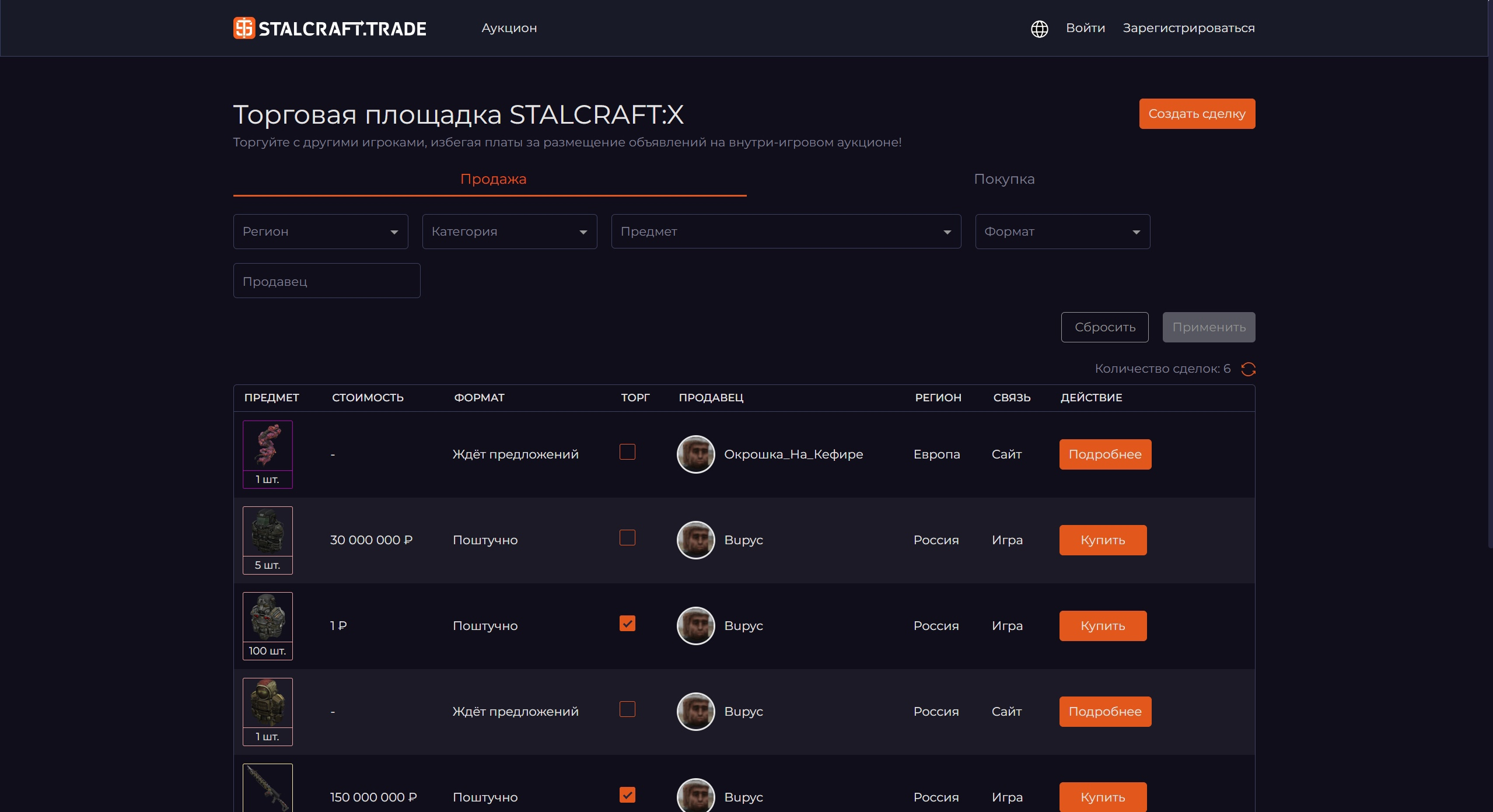Screen dimensions: 1493x812
Task: Expand the Предмет dropdown filter
Action: point(786,232)
